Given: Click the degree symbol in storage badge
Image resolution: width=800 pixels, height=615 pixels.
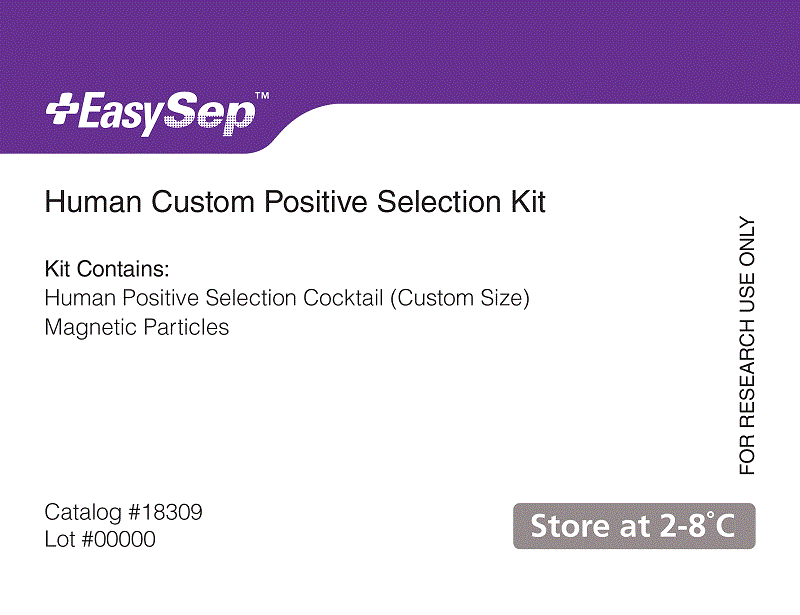Looking at the screenshot, I should coord(710,516).
